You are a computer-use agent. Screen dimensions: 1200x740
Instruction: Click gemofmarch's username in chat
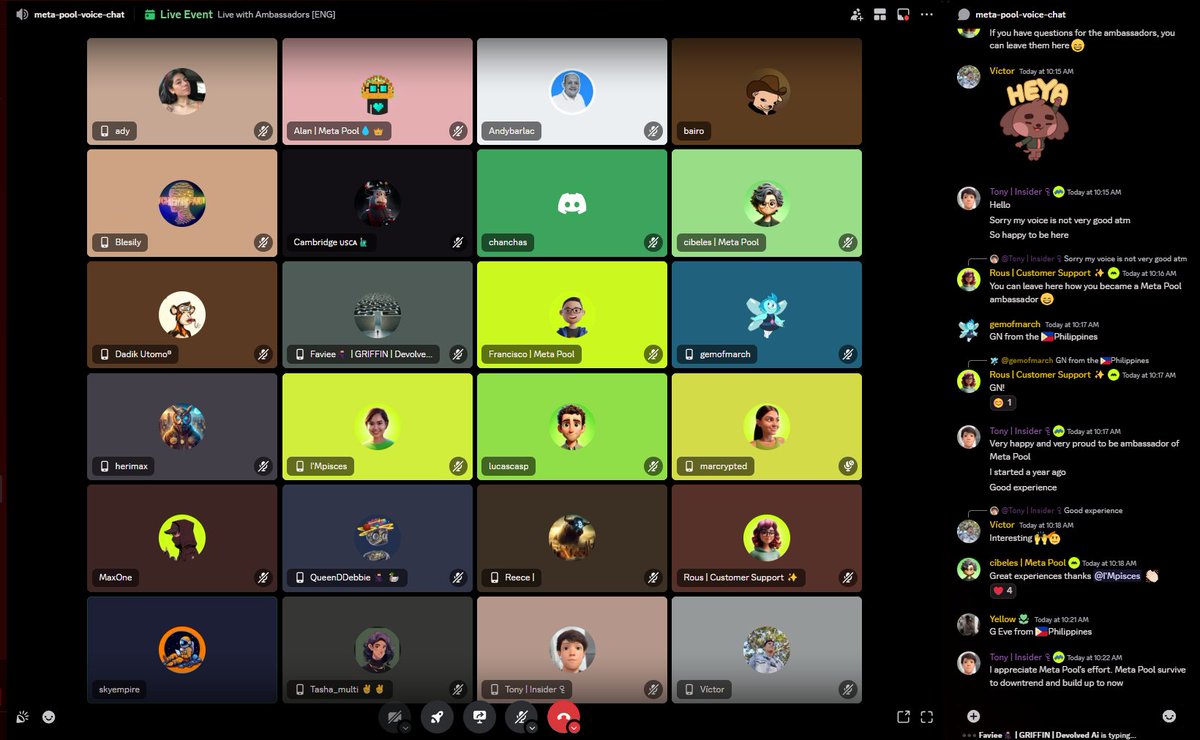tap(1015, 324)
